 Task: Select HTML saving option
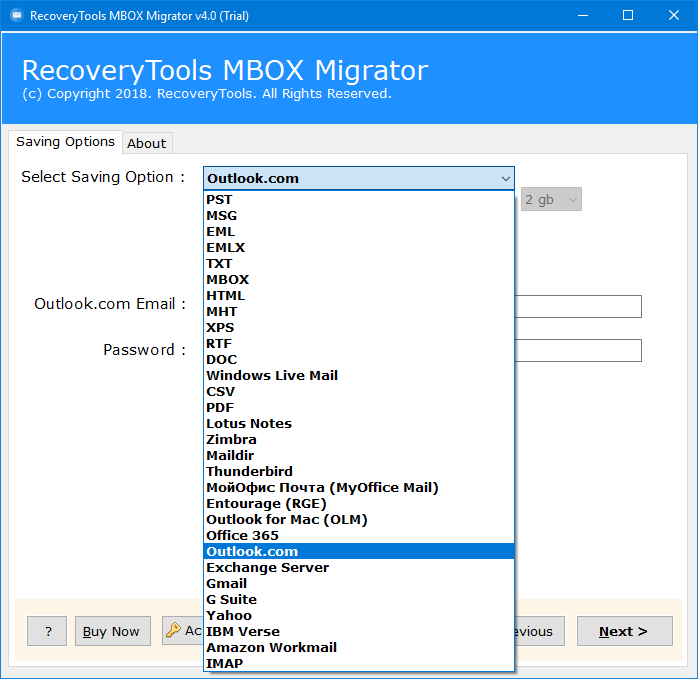click(359, 296)
